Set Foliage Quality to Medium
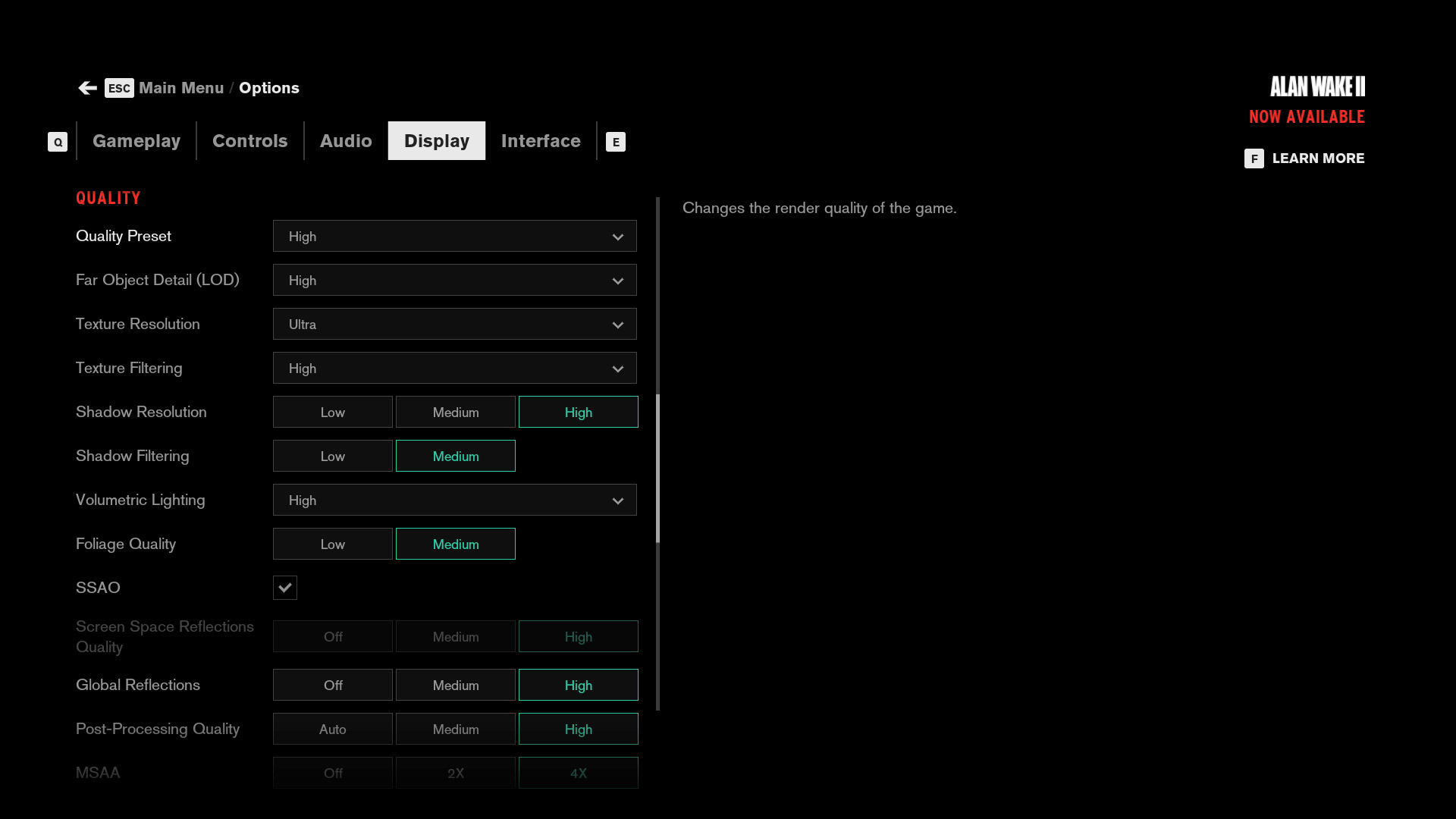This screenshot has height=819, width=1456. 456,544
